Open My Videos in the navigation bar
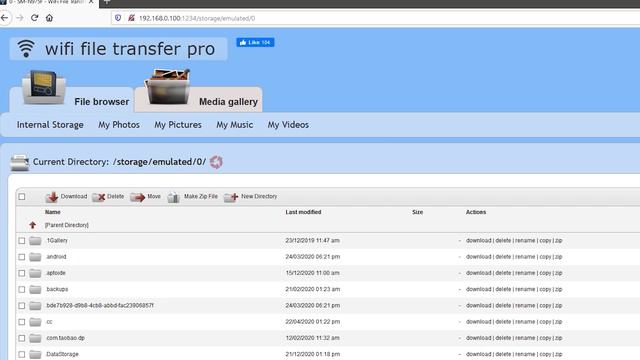 (x=288, y=125)
